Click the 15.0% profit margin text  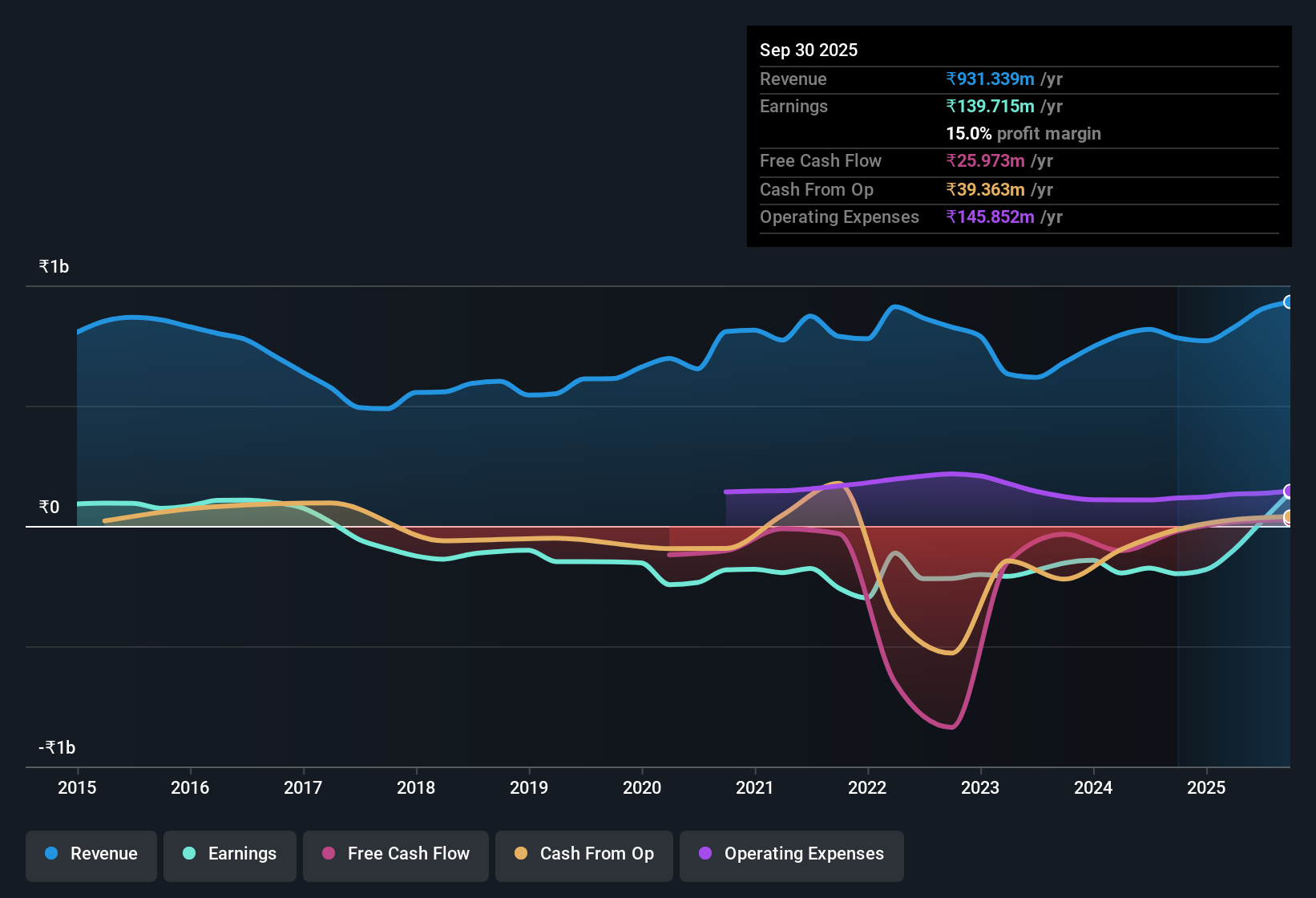tap(1023, 133)
